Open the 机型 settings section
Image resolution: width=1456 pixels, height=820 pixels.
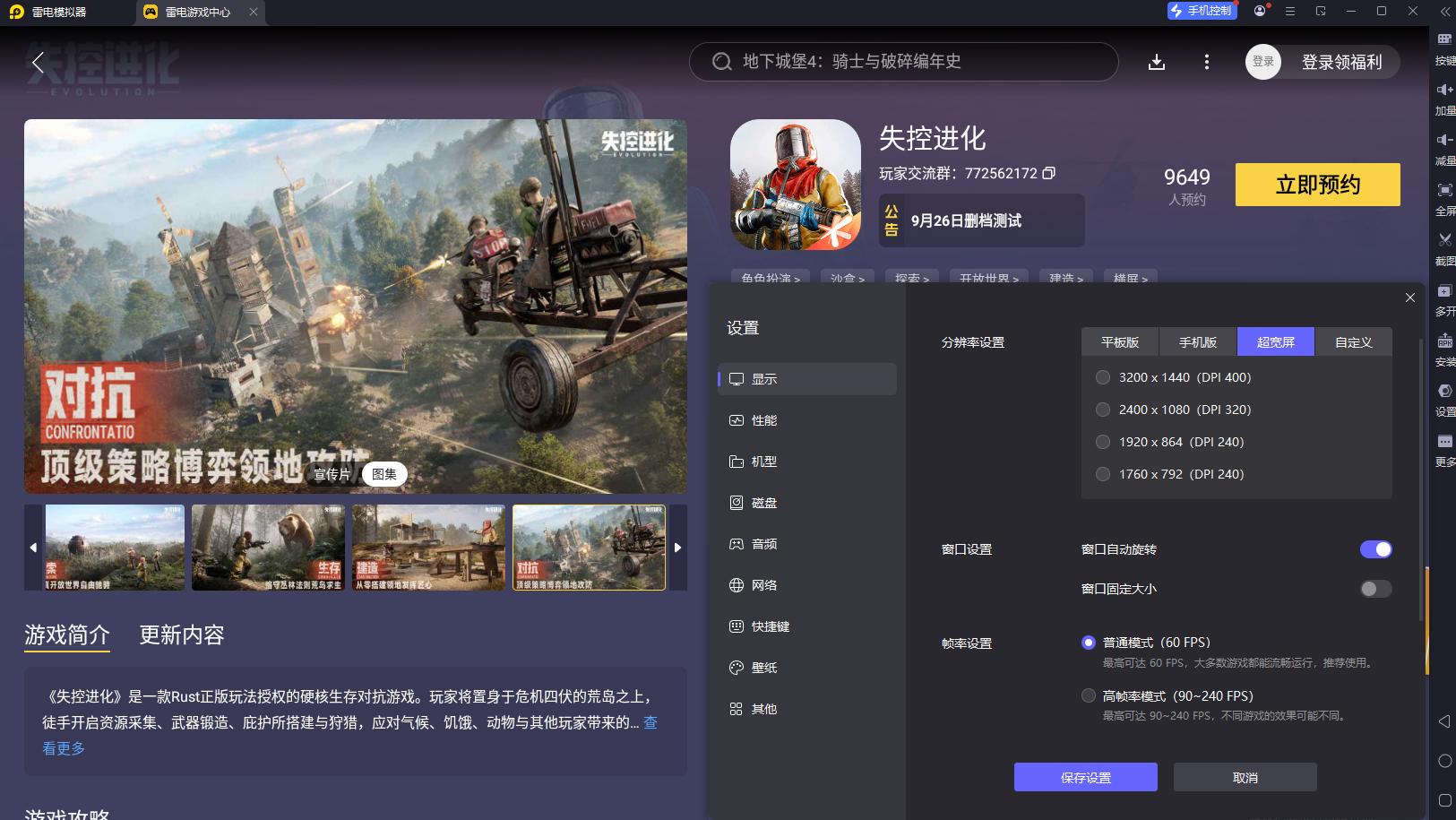tap(807, 462)
